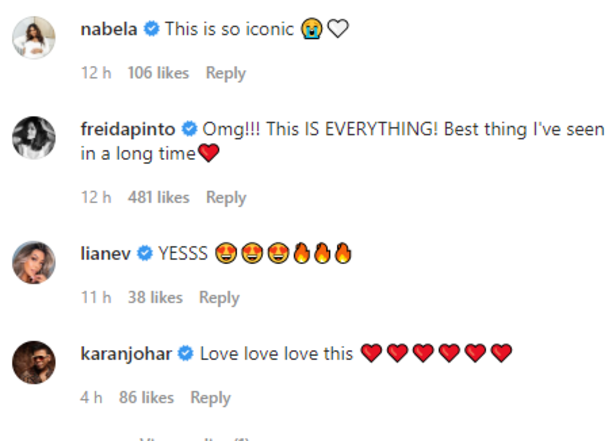Show who gave 481 likes
The width and height of the screenshot is (616, 441).
click(158, 197)
